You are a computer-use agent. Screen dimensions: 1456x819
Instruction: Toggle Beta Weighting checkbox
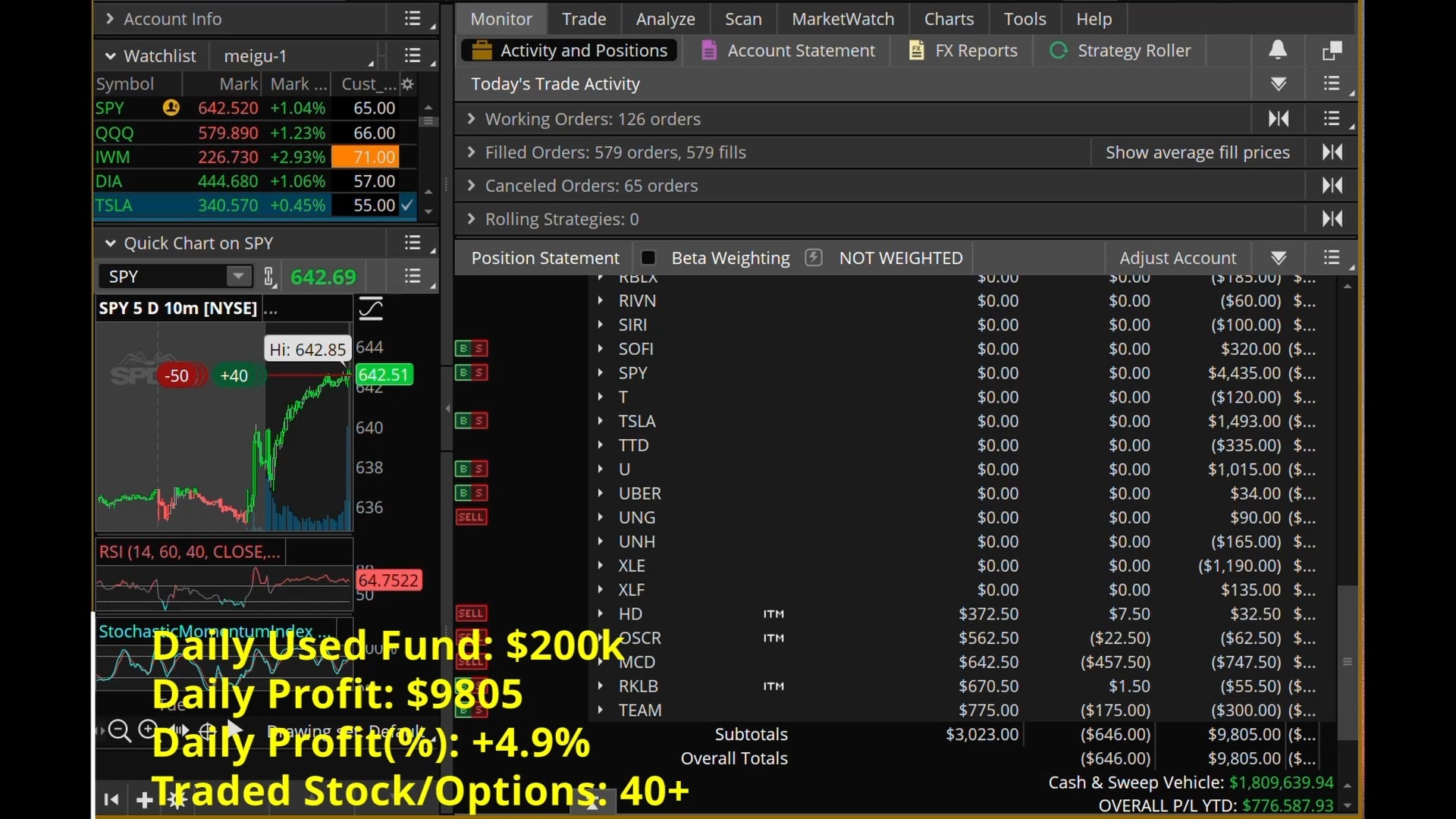648,258
